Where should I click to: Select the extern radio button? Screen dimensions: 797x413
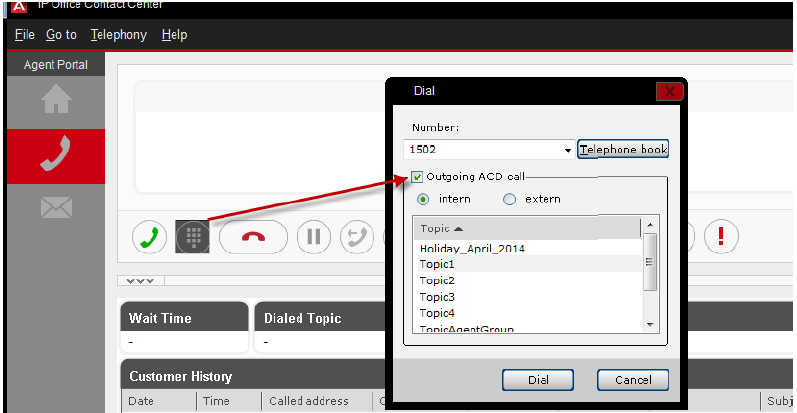pyautogui.click(x=509, y=199)
